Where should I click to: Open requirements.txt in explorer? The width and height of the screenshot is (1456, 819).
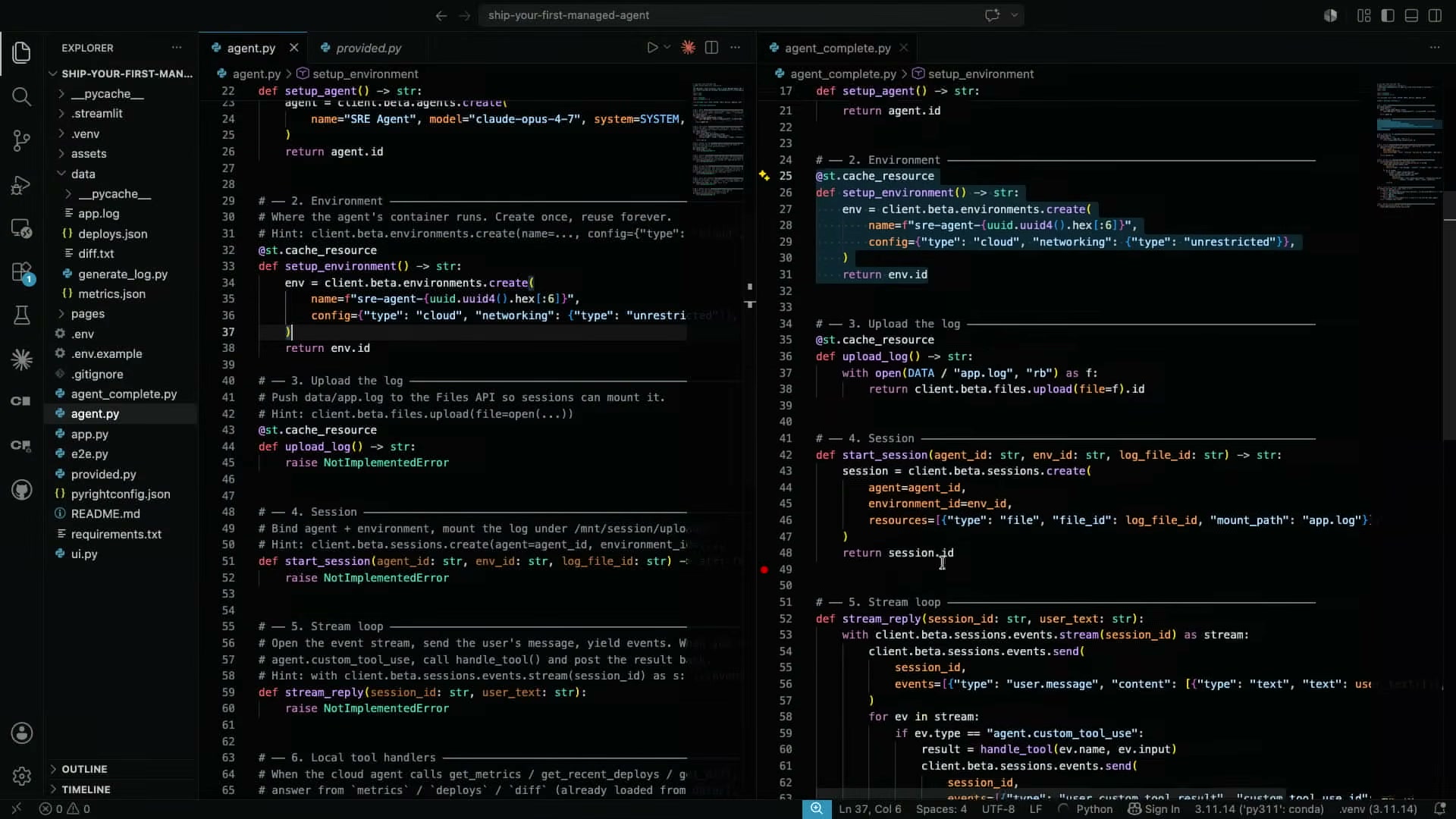[116, 535]
